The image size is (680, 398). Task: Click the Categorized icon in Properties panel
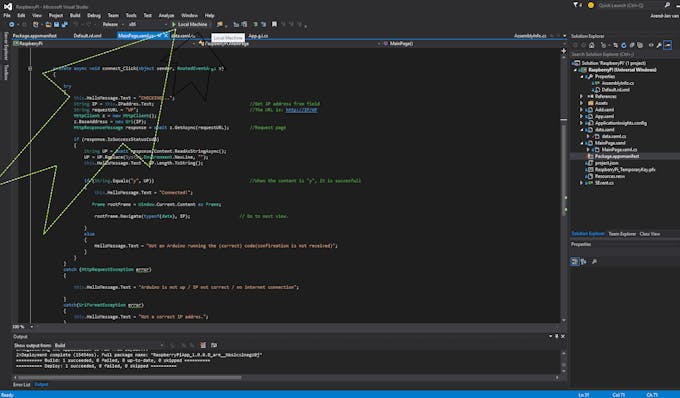click(575, 261)
